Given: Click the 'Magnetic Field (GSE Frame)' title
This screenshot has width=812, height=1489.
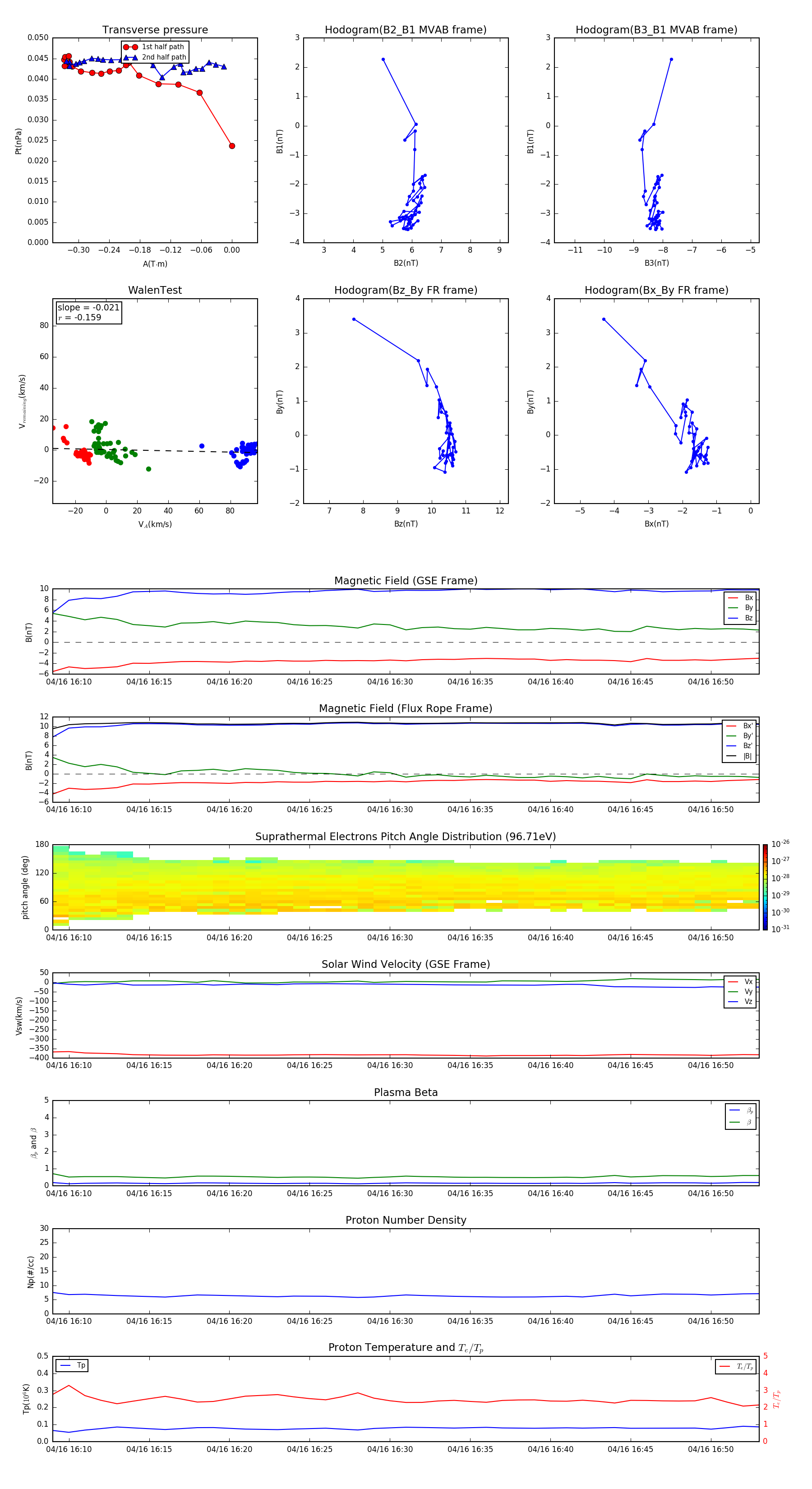Looking at the screenshot, I should click(x=406, y=581).
